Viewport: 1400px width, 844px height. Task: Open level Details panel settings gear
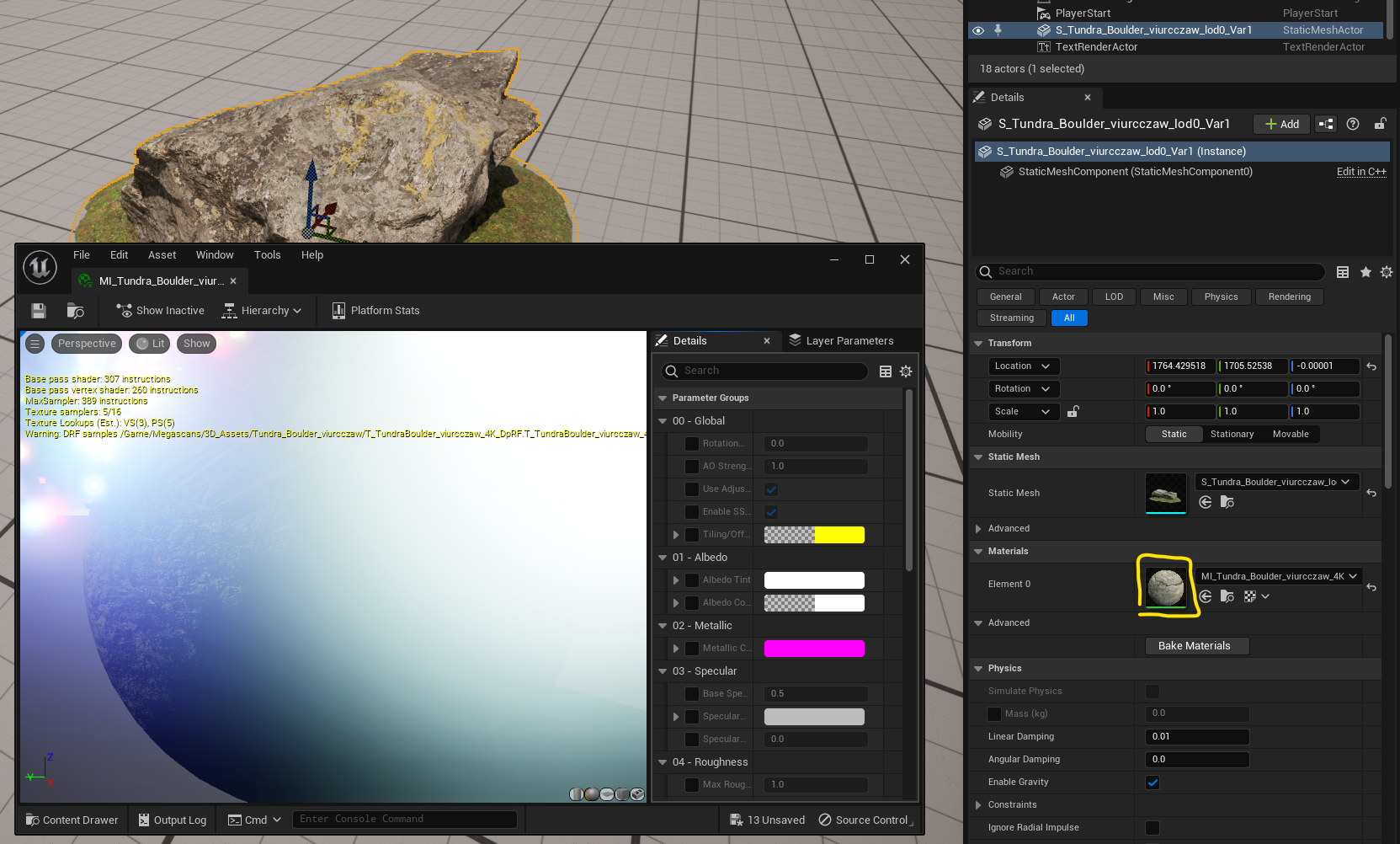[1387, 272]
